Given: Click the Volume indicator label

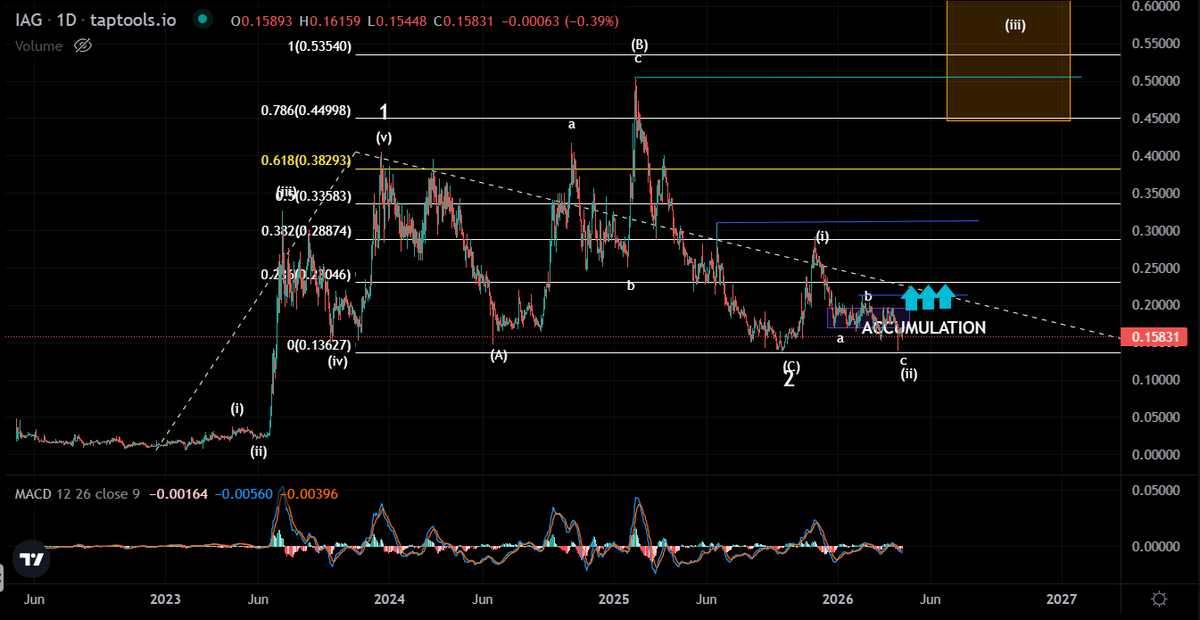Looking at the screenshot, I should [38, 45].
